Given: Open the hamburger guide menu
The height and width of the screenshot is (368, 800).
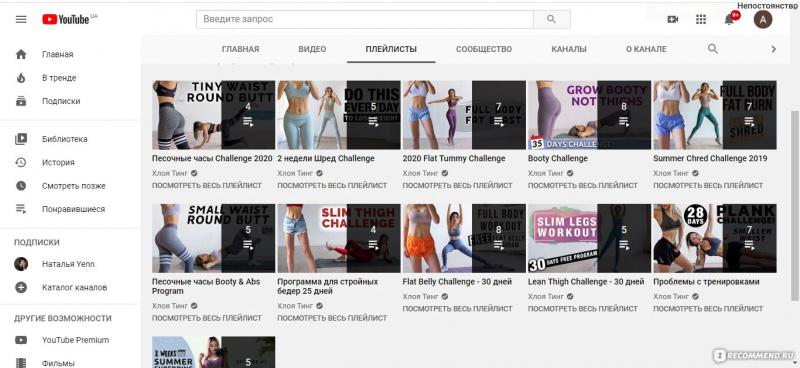Looking at the screenshot, I should (21, 19).
